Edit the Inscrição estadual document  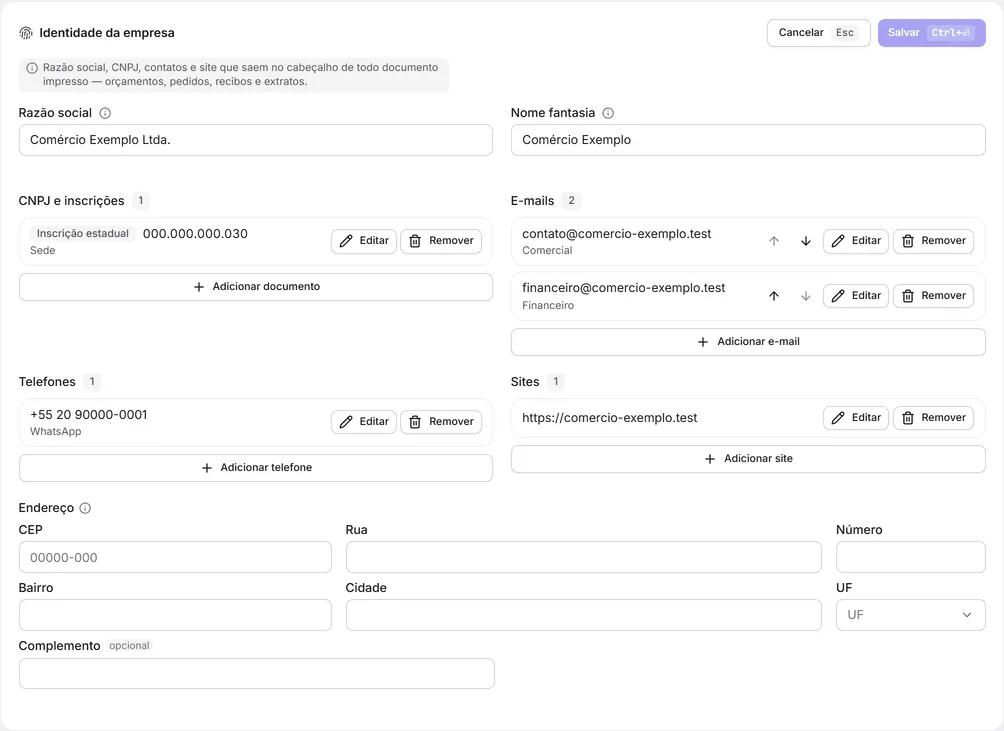coord(364,241)
